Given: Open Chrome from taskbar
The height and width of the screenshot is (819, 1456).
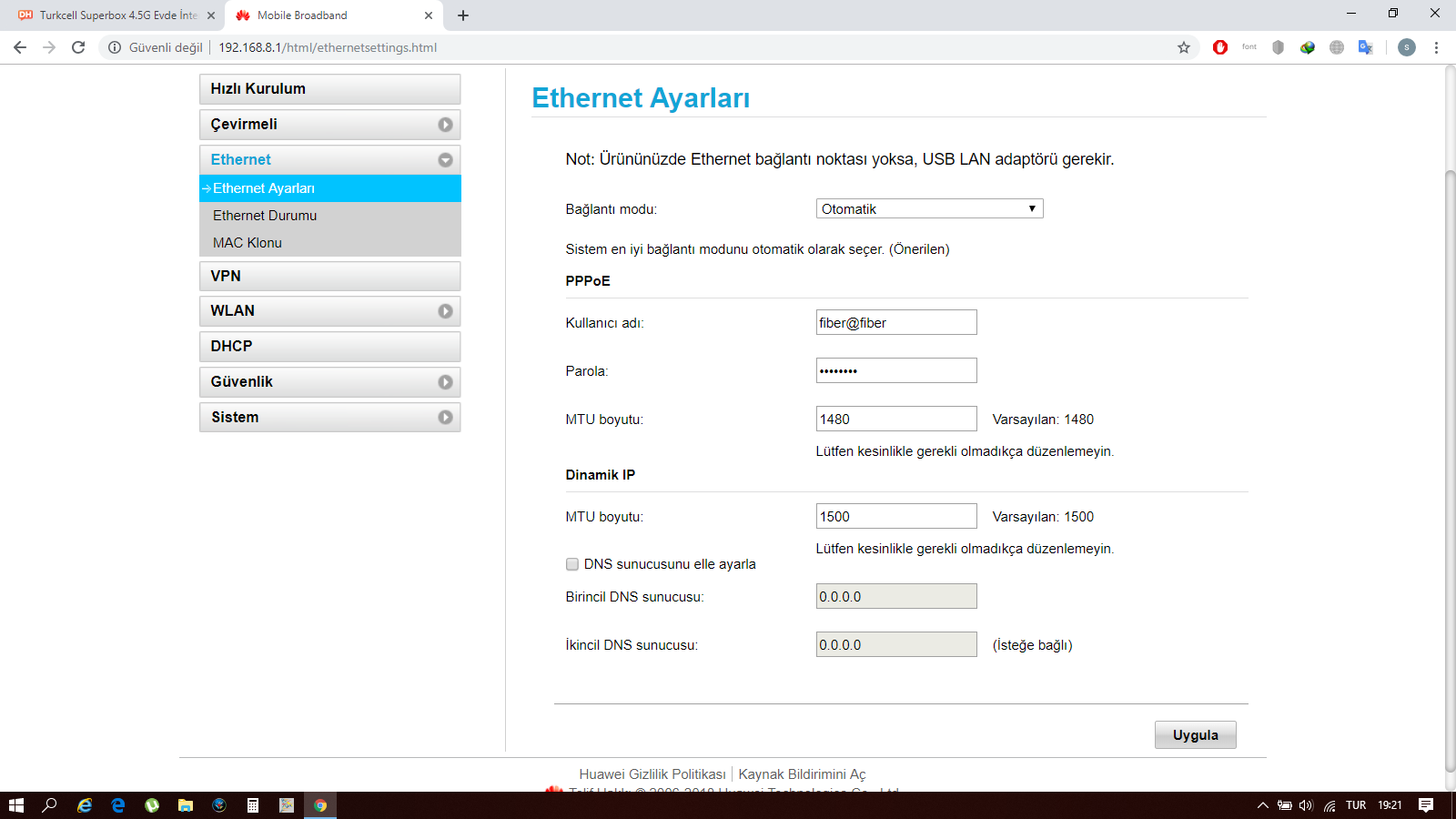Looking at the screenshot, I should pos(320,805).
